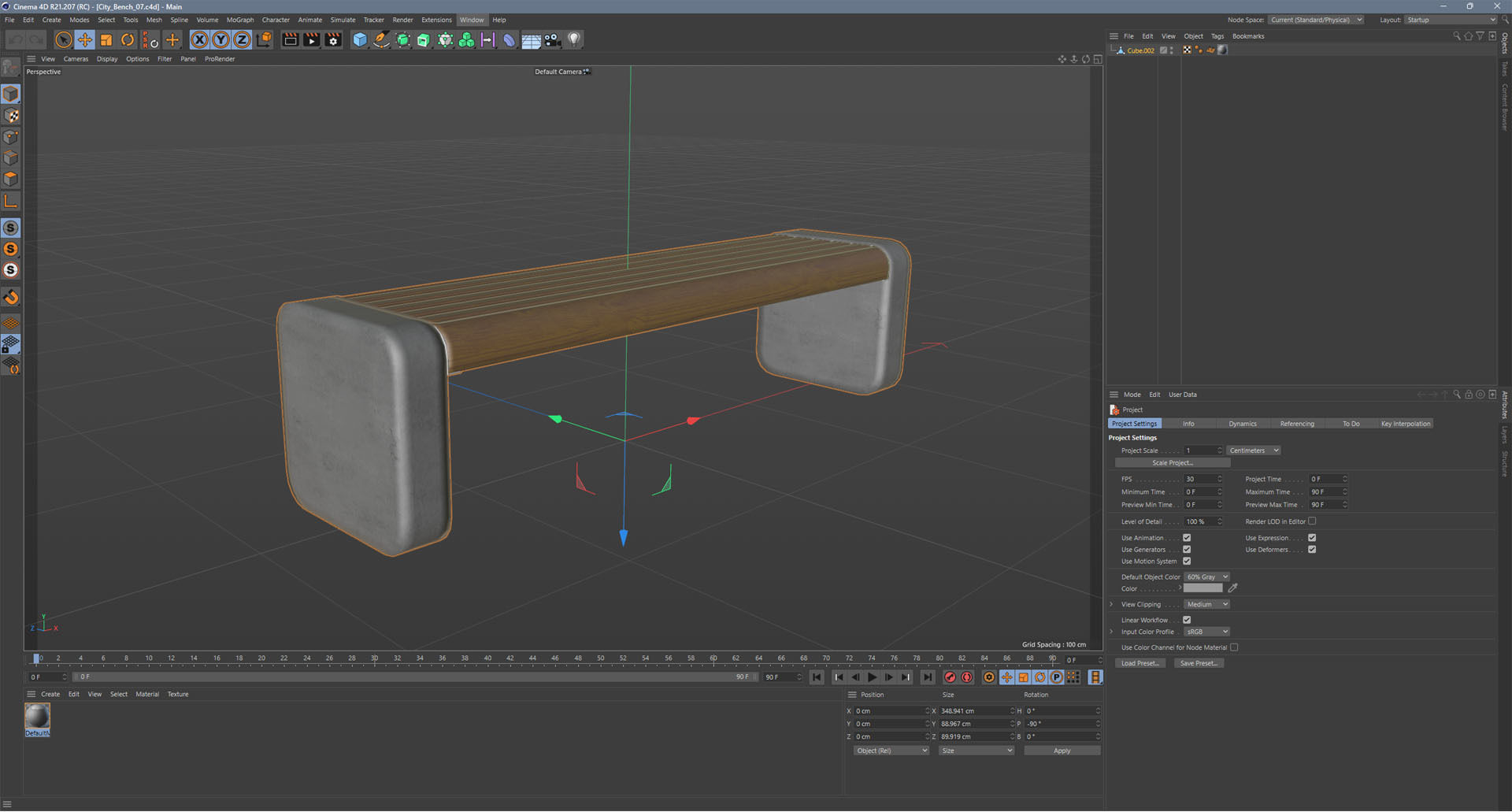Switch to Model mode in left palette
This screenshot has width=1512, height=812.
click(11, 94)
